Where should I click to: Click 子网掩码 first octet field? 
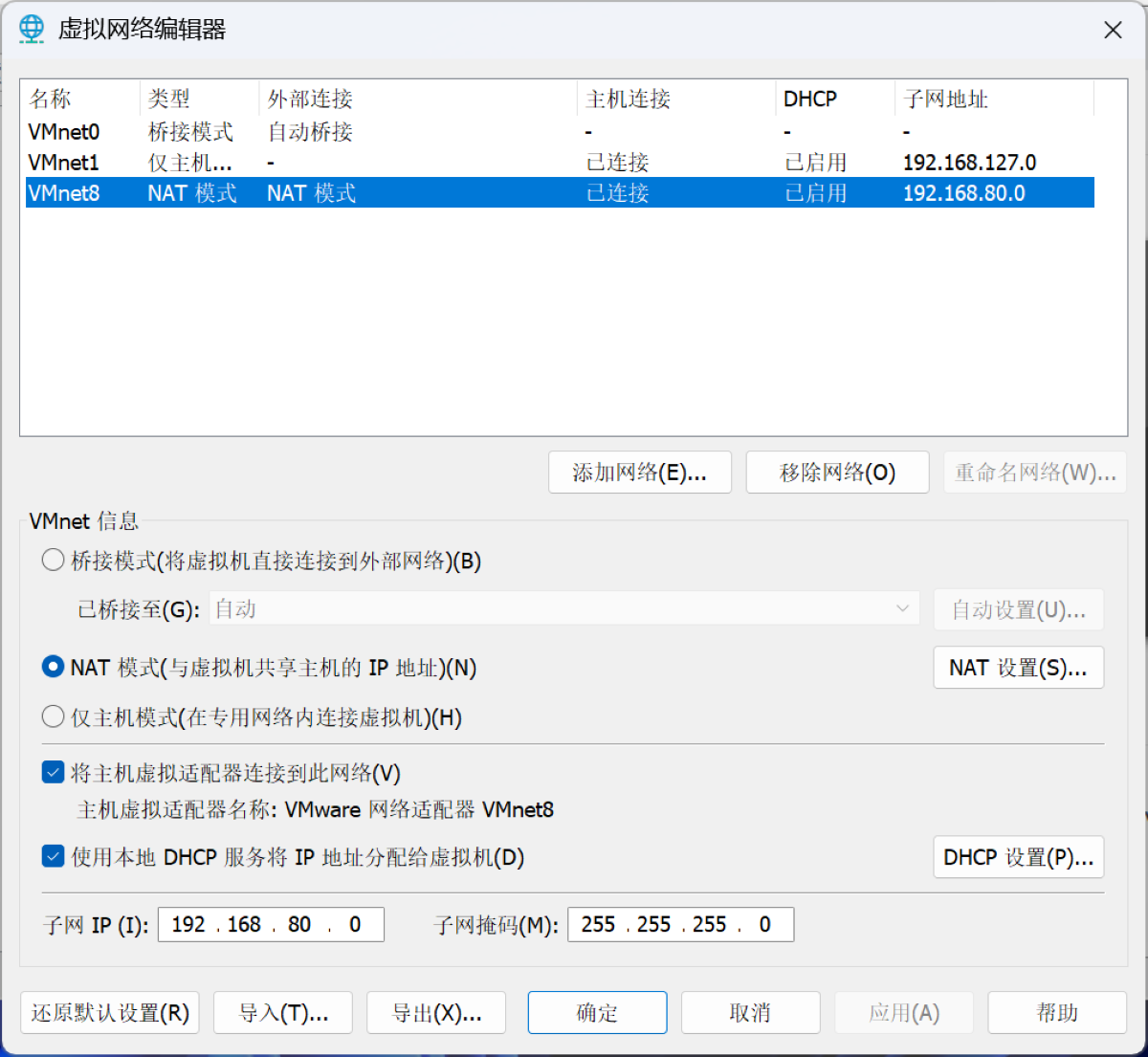[x=598, y=924]
